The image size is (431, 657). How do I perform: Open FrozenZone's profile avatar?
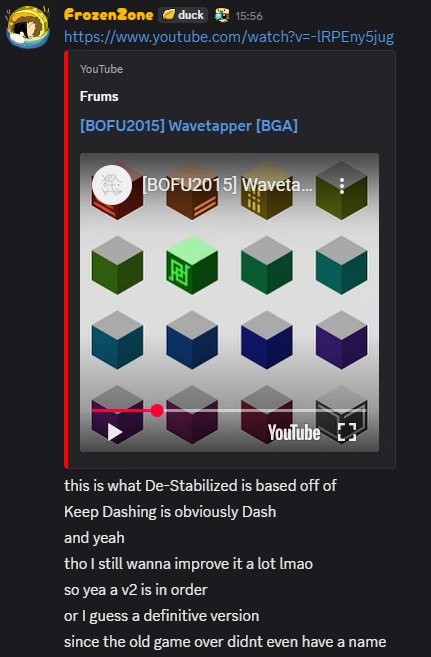coord(28,27)
